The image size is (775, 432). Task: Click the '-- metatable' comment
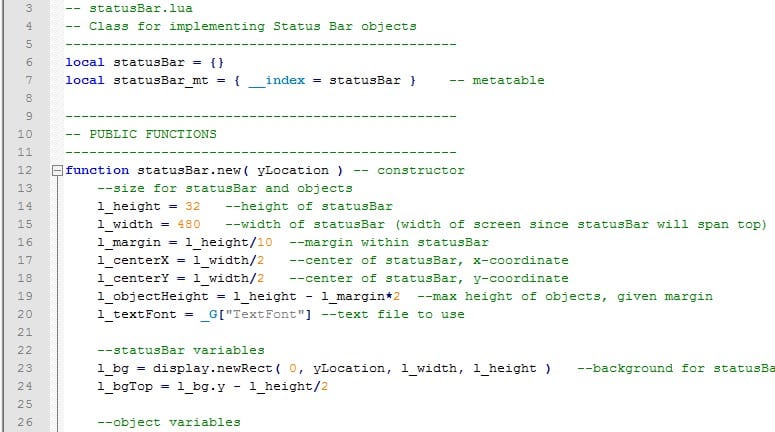[x=497, y=80]
